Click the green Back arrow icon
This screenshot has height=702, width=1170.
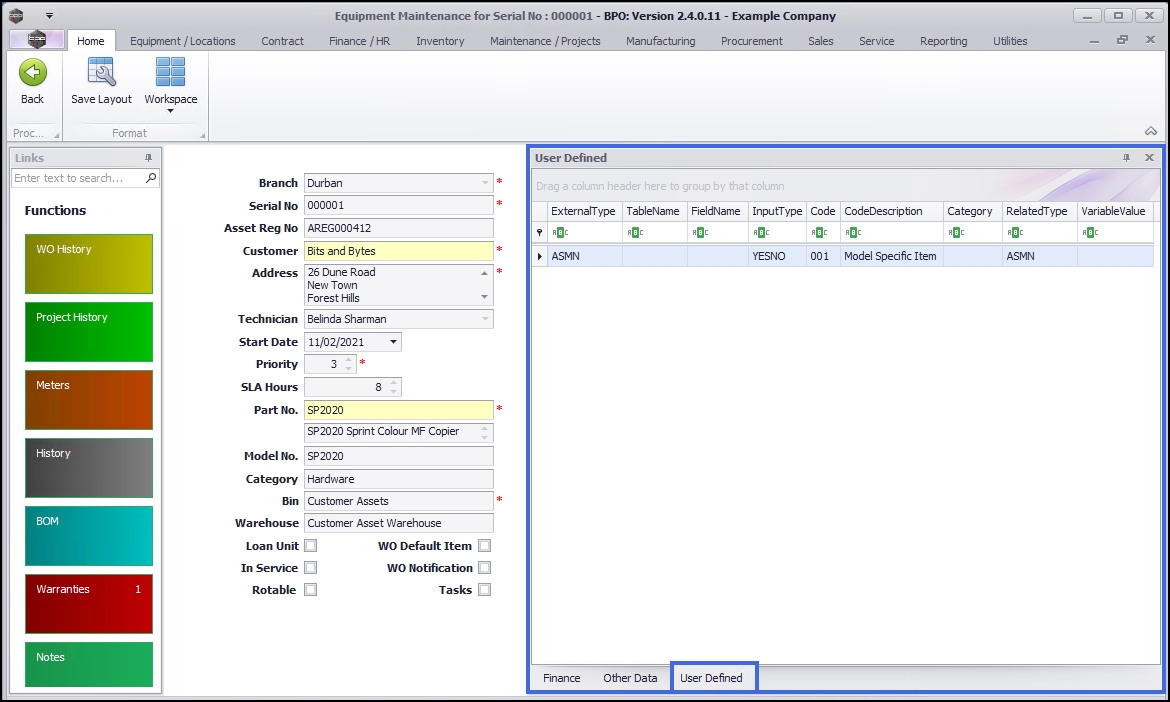33,73
